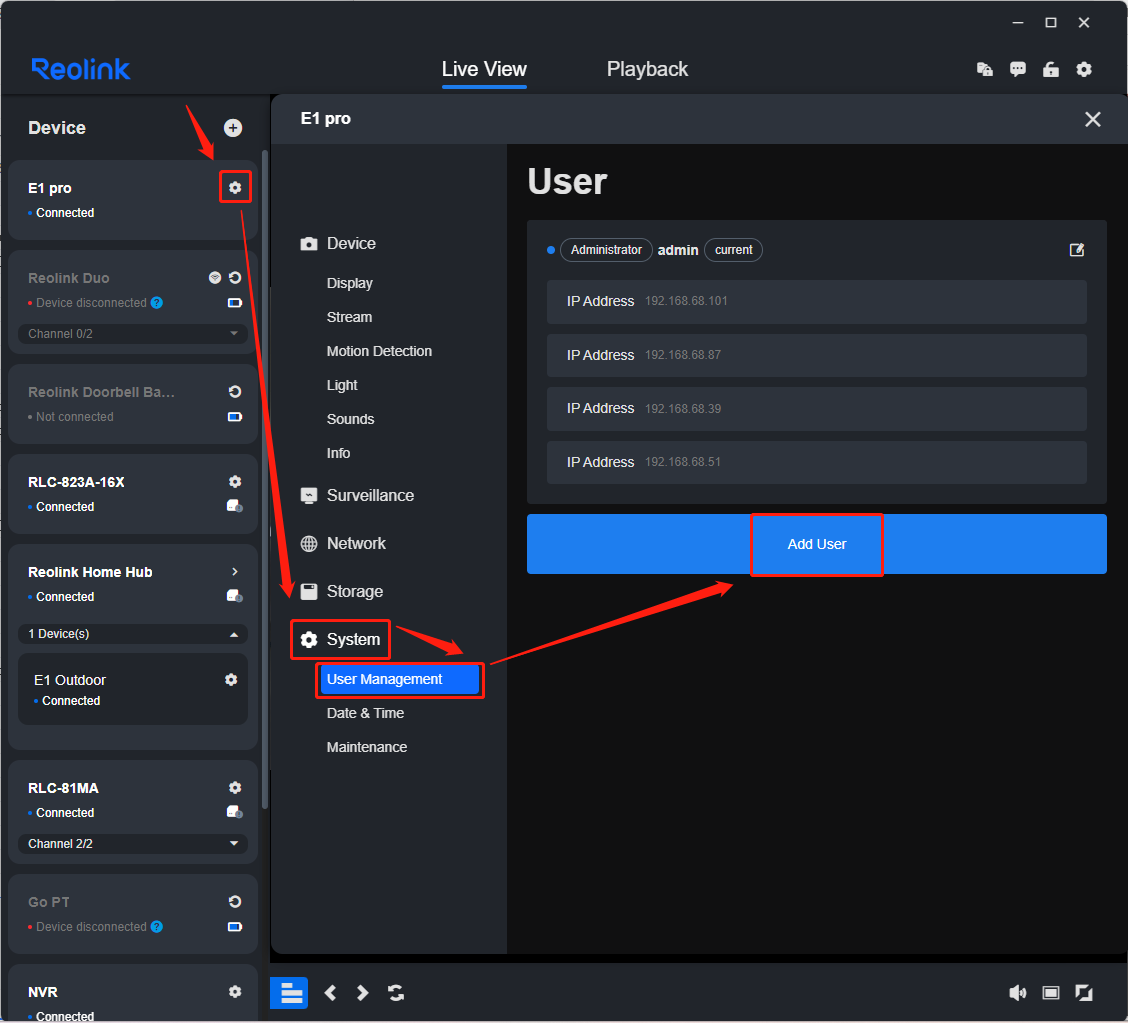Open Maintenance settings
The image size is (1128, 1023).
point(367,747)
